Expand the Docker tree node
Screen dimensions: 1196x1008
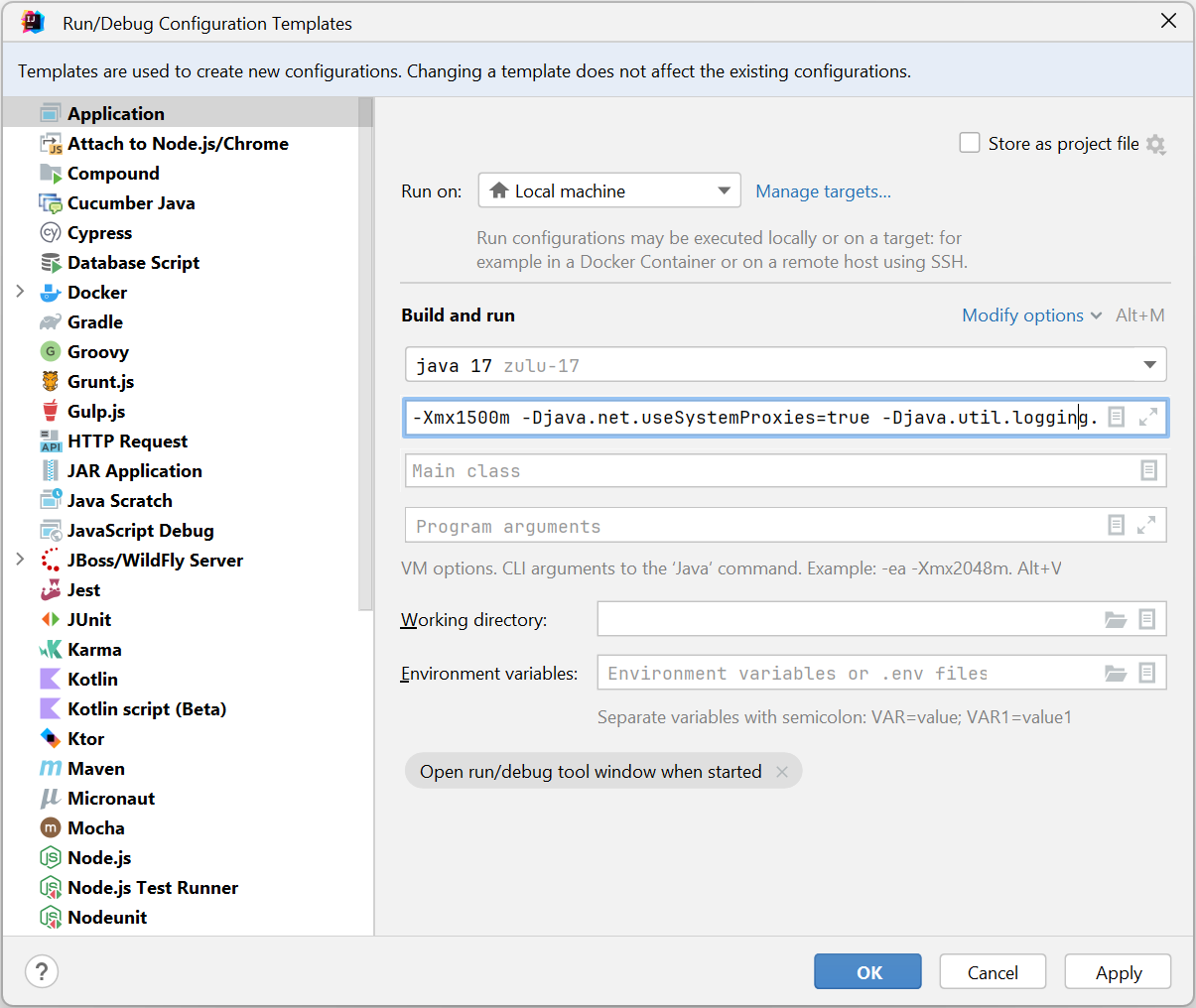[x=20, y=292]
